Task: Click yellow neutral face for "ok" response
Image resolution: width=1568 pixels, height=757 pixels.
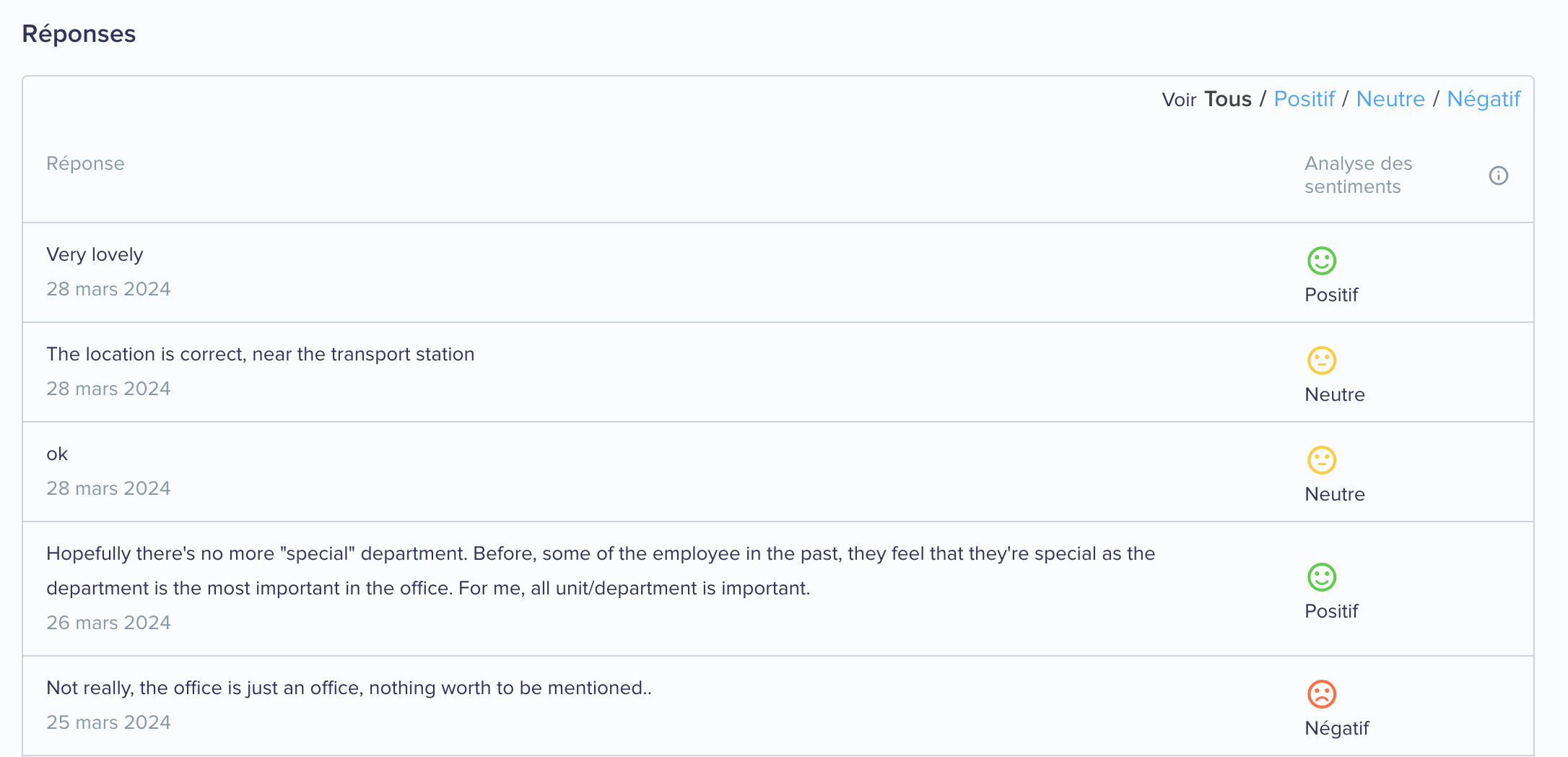Action: click(x=1322, y=460)
